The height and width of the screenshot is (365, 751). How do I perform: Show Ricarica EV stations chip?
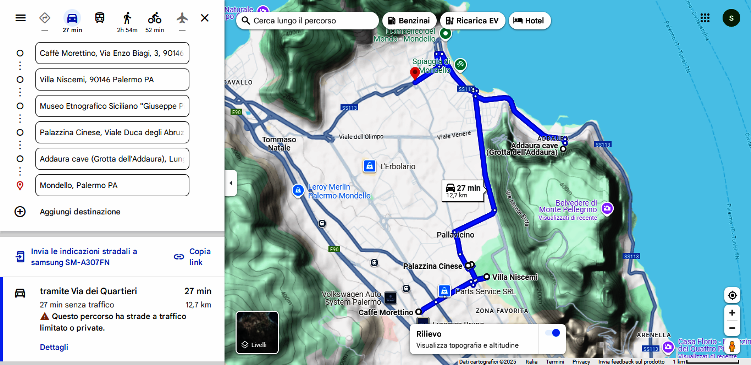click(472, 21)
